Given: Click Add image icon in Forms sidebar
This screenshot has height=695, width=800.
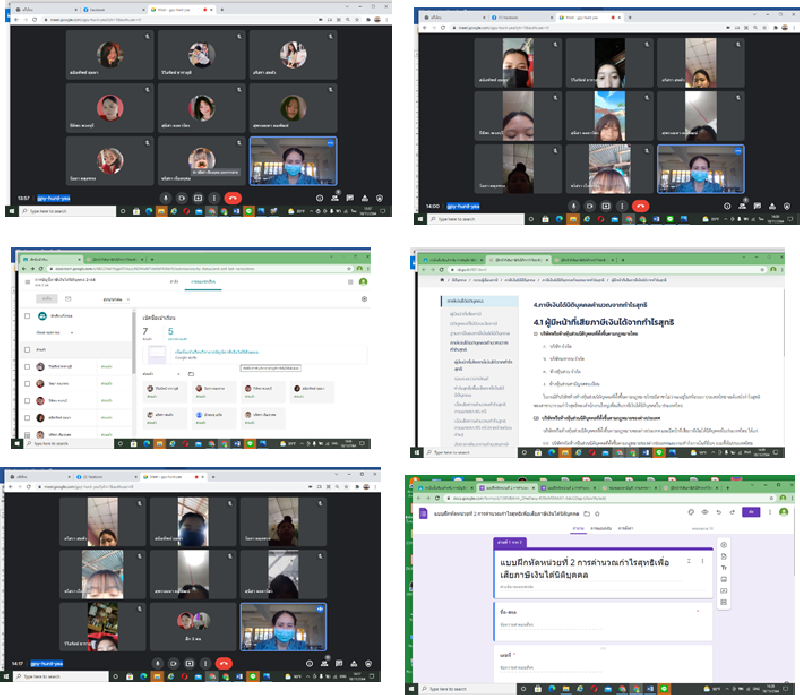Looking at the screenshot, I should point(723,579).
